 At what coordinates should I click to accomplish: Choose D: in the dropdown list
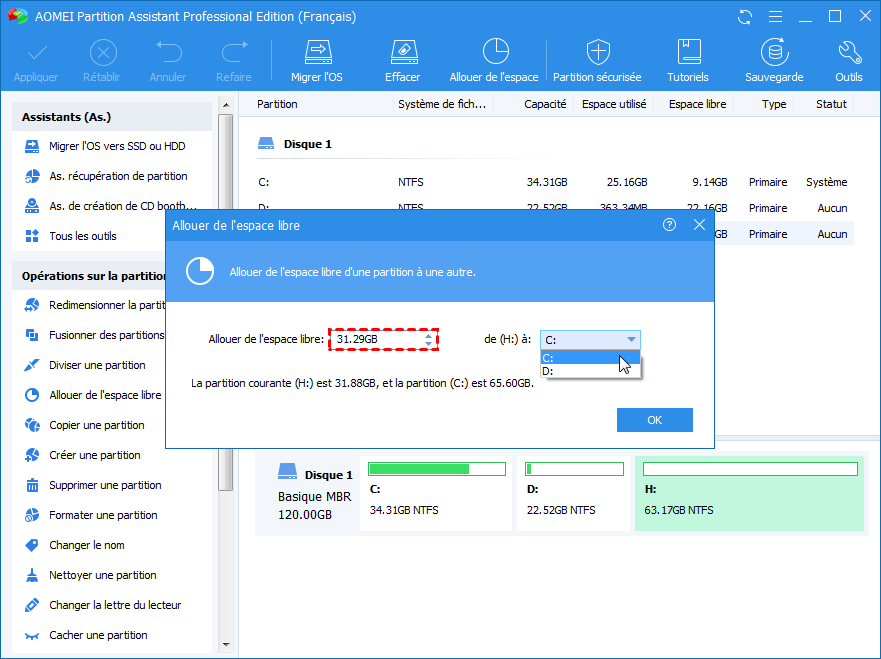click(590, 371)
